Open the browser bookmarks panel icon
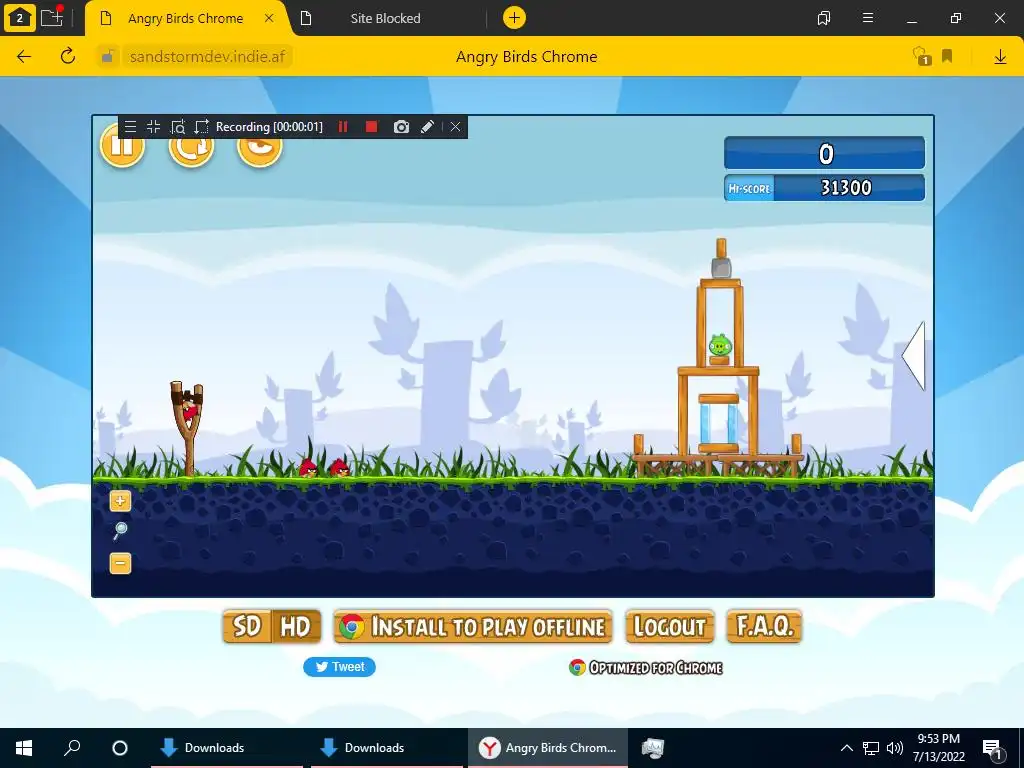The width and height of the screenshot is (1024, 768). click(824, 18)
